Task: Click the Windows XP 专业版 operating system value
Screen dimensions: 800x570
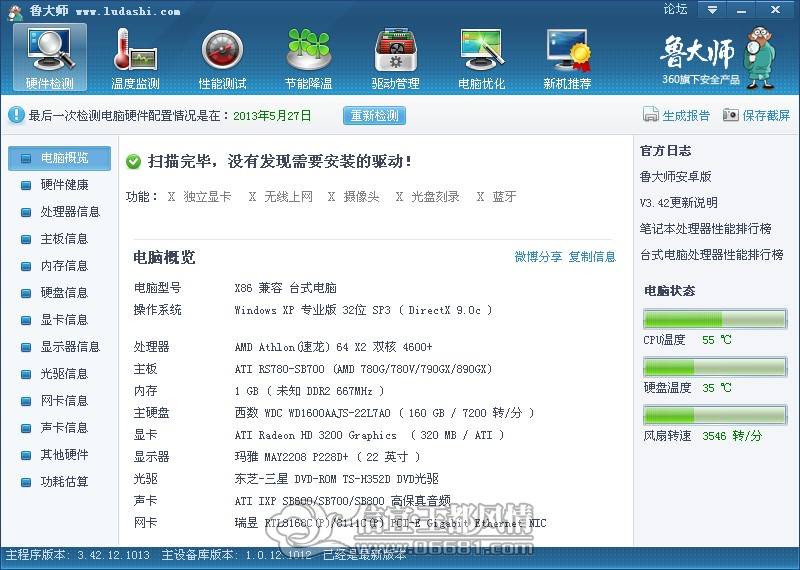Action: point(364,310)
